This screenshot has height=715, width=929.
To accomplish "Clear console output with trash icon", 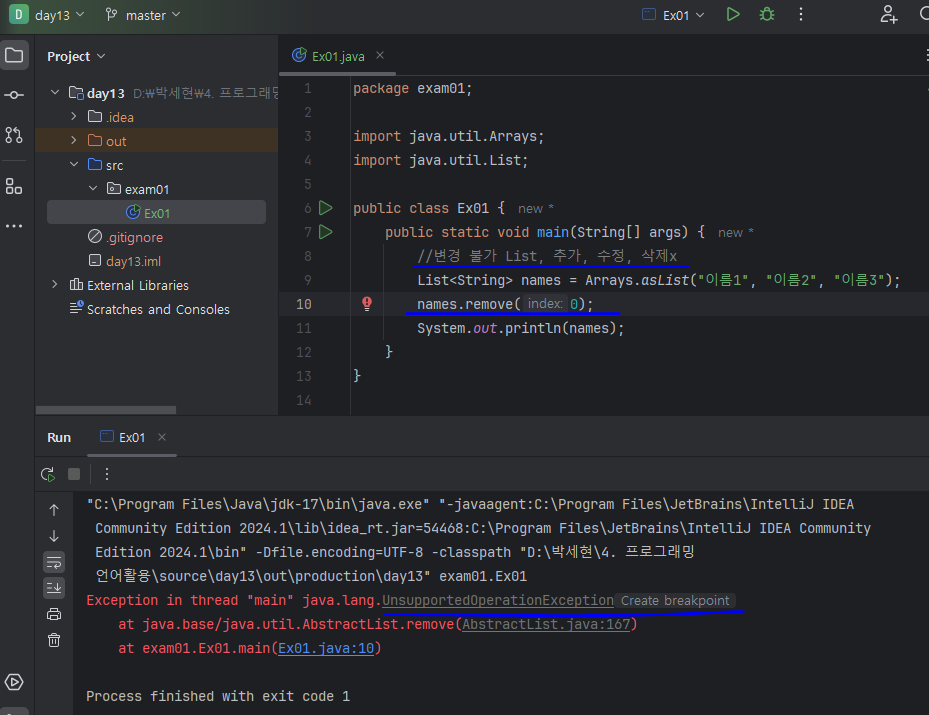I will [54, 640].
